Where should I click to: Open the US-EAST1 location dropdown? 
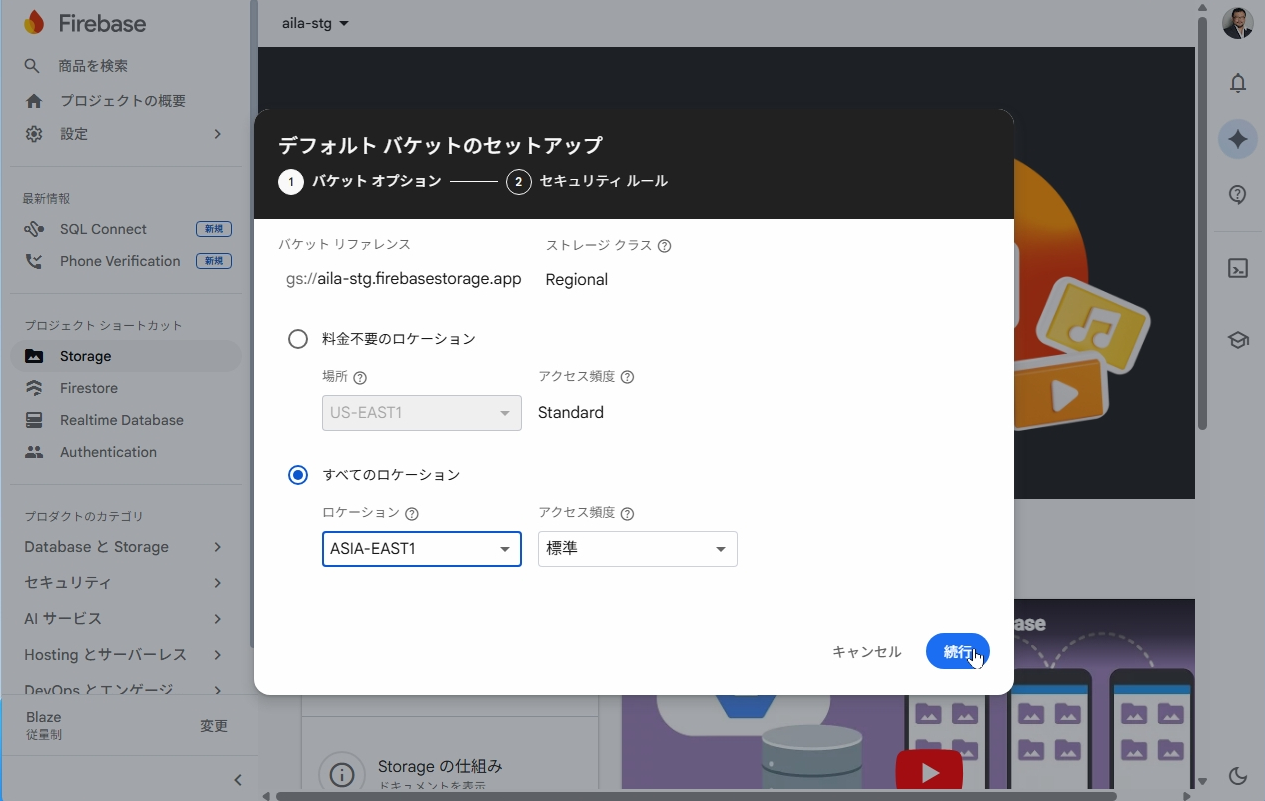(x=421, y=413)
